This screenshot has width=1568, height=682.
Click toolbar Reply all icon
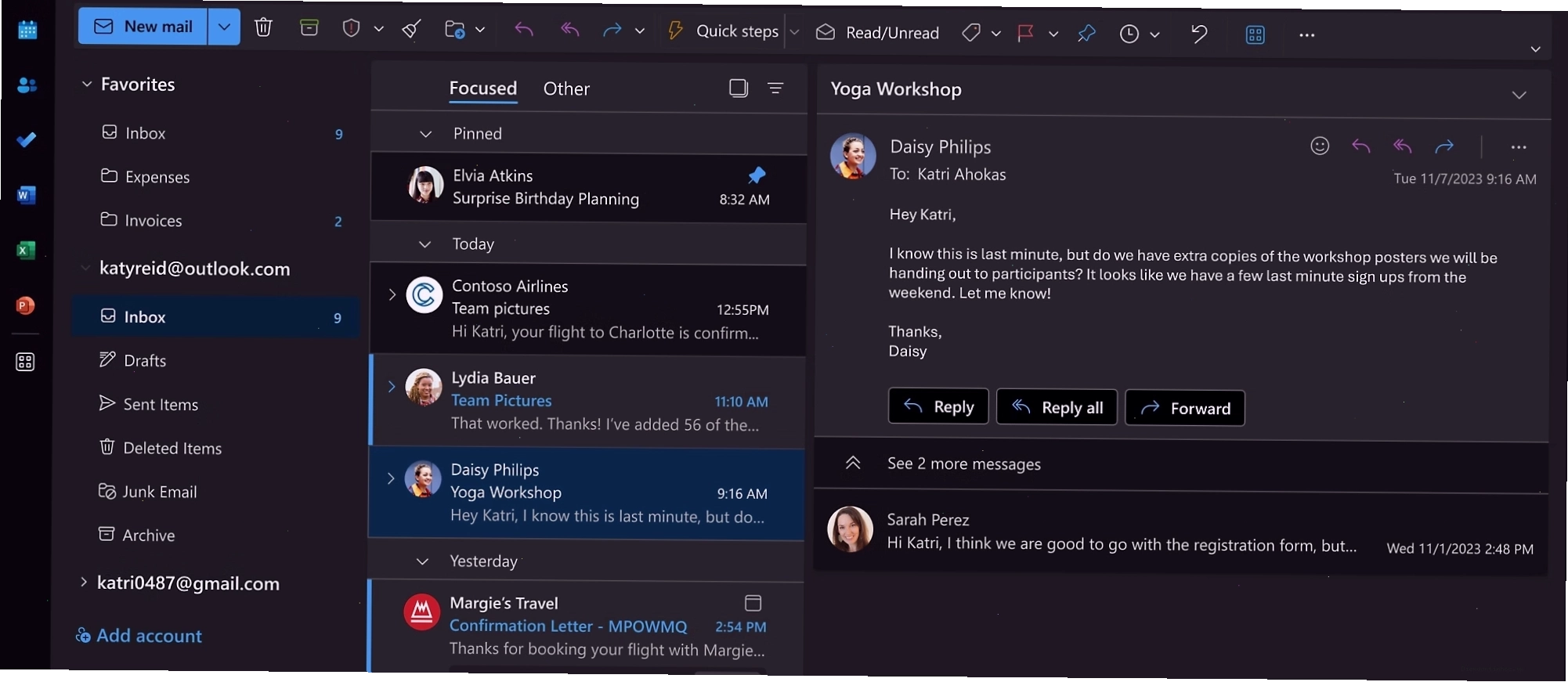570,30
